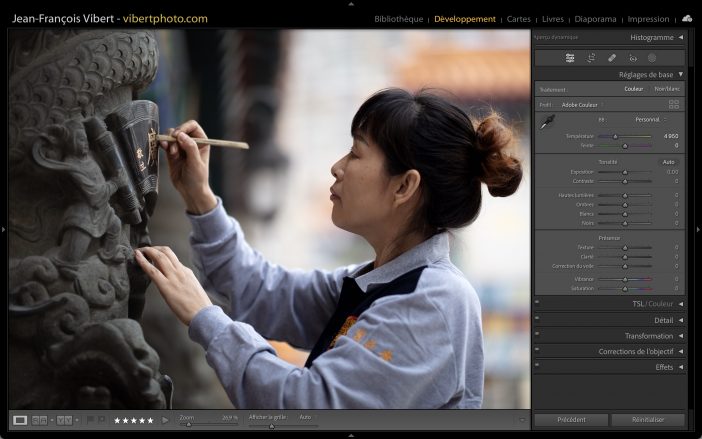Select the Edit sliders tool icon

click(x=570, y=58)
